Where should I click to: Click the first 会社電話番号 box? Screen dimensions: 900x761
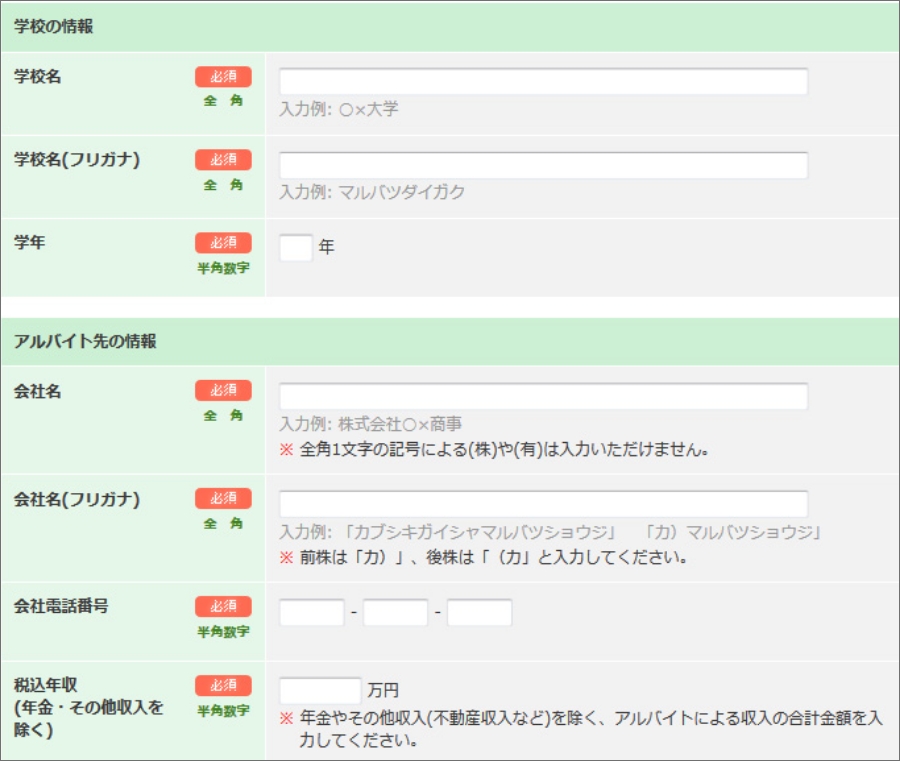(x=312, y=613)
